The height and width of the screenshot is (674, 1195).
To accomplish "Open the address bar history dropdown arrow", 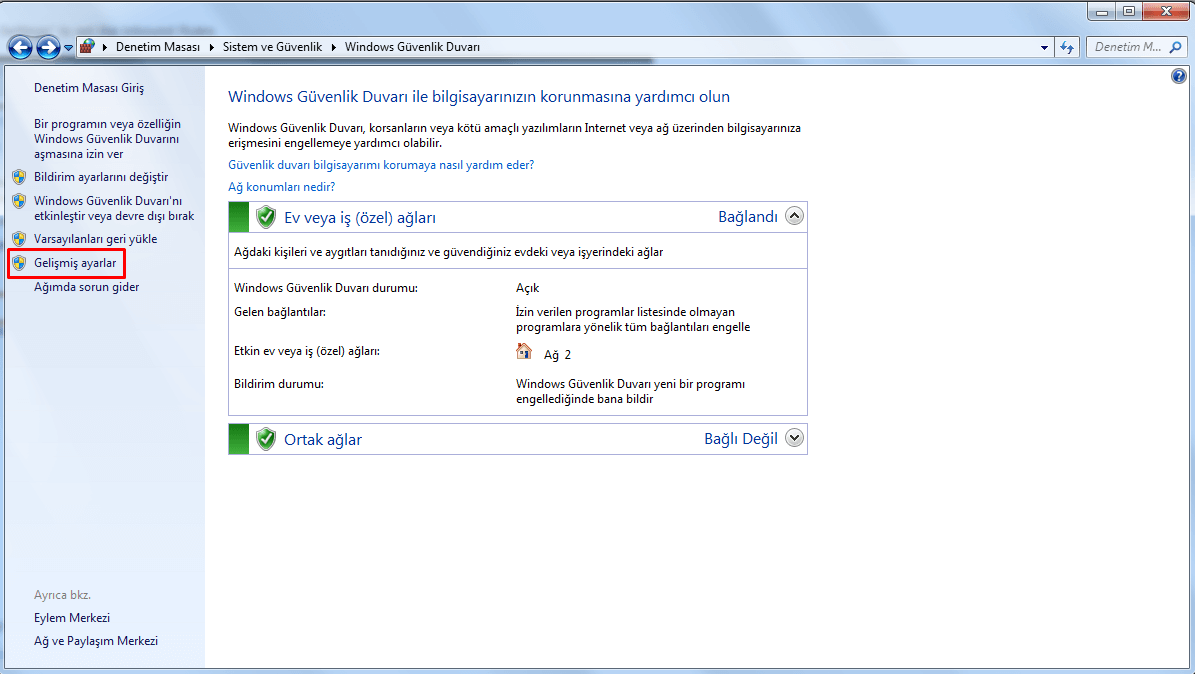I will click(x=1044, y=47).
